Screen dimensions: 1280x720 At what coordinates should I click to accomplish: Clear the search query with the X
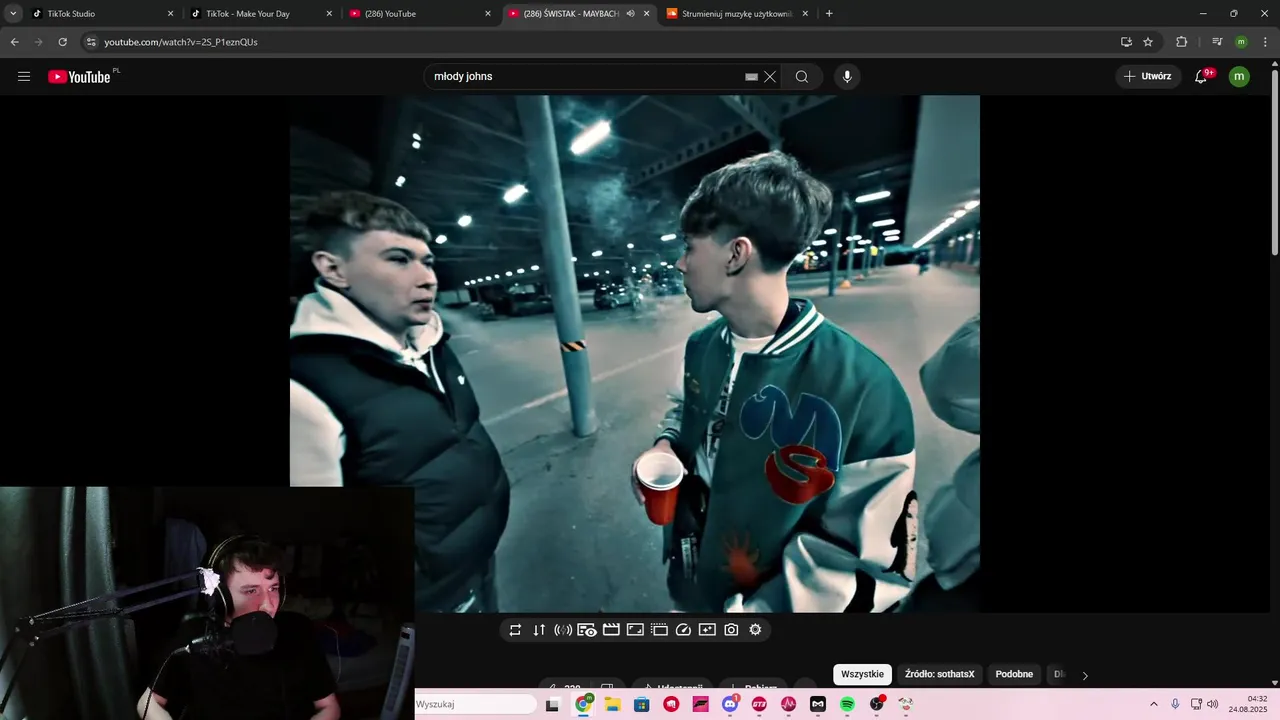point(770,76)
